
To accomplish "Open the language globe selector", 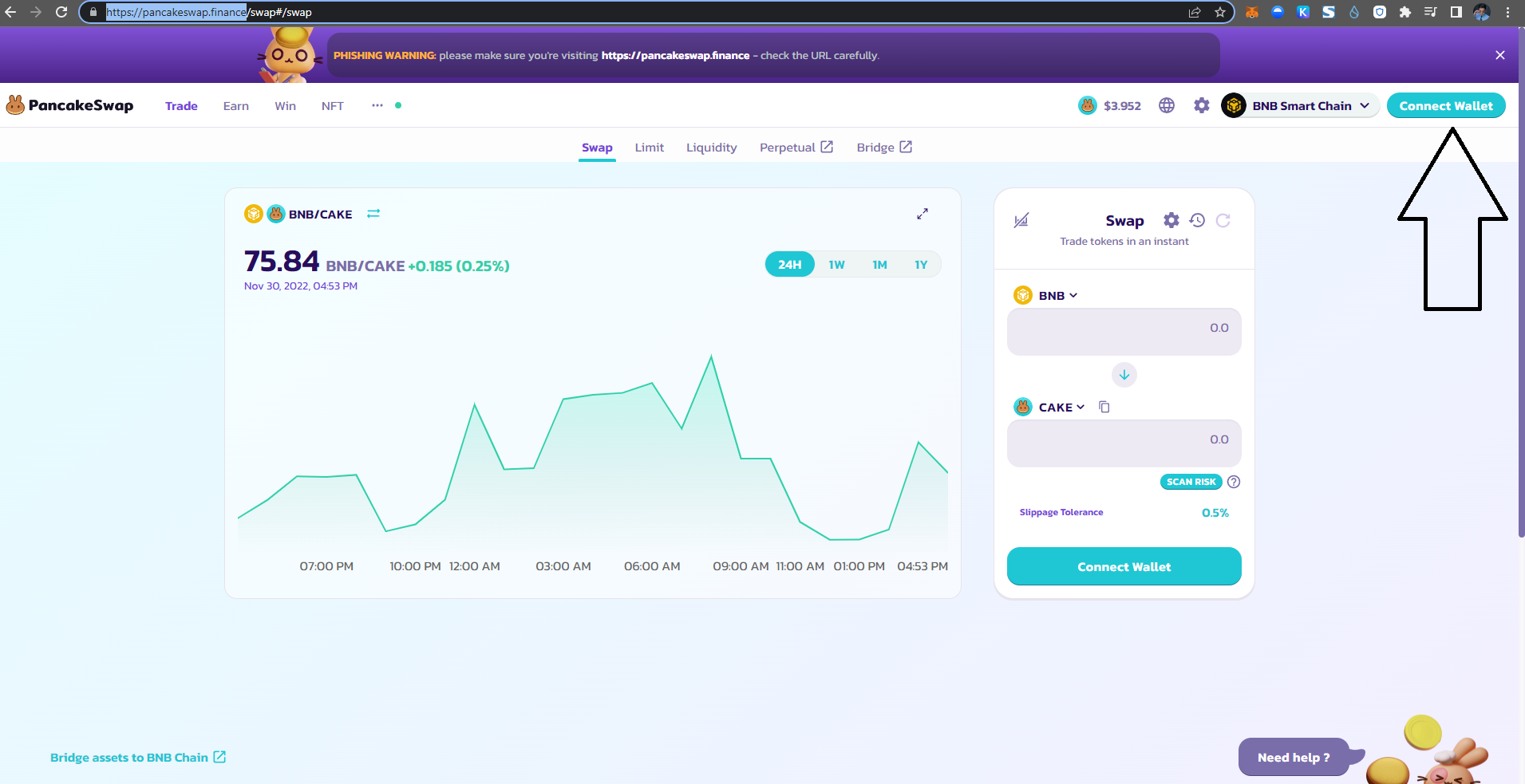I will point(1167,105).
